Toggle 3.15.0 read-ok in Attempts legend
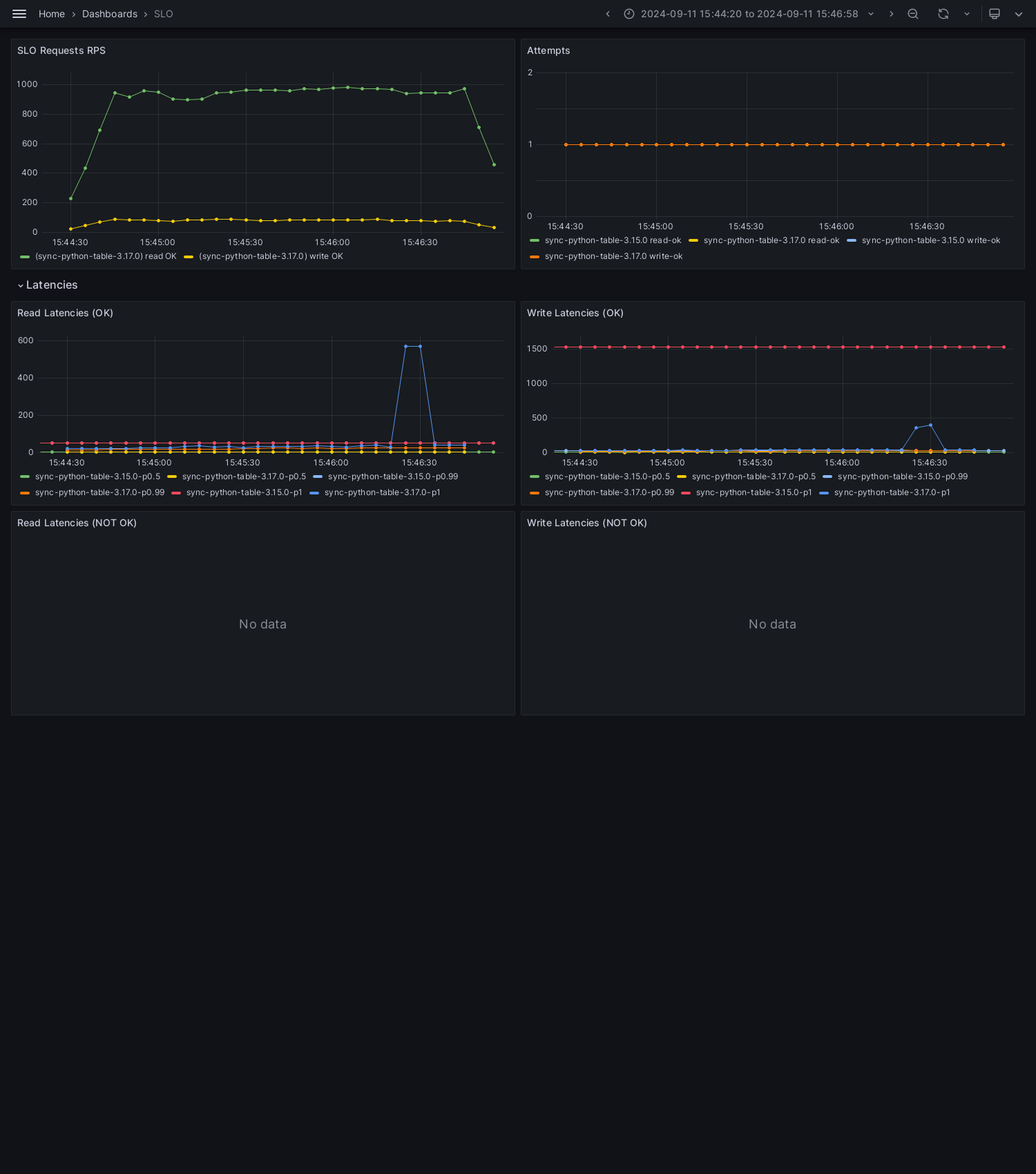Viewport: 1036px width, 1174px height. pos(613,240)
